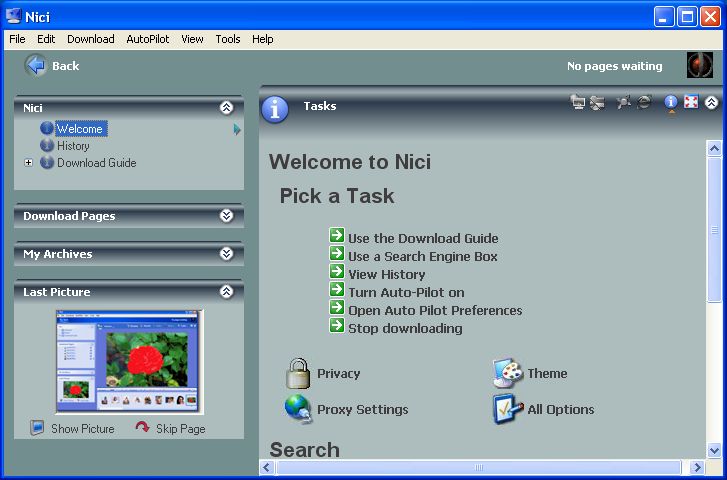The image size is (727, 480).
Task: Open the Edit menu
Action: point(46,39)
